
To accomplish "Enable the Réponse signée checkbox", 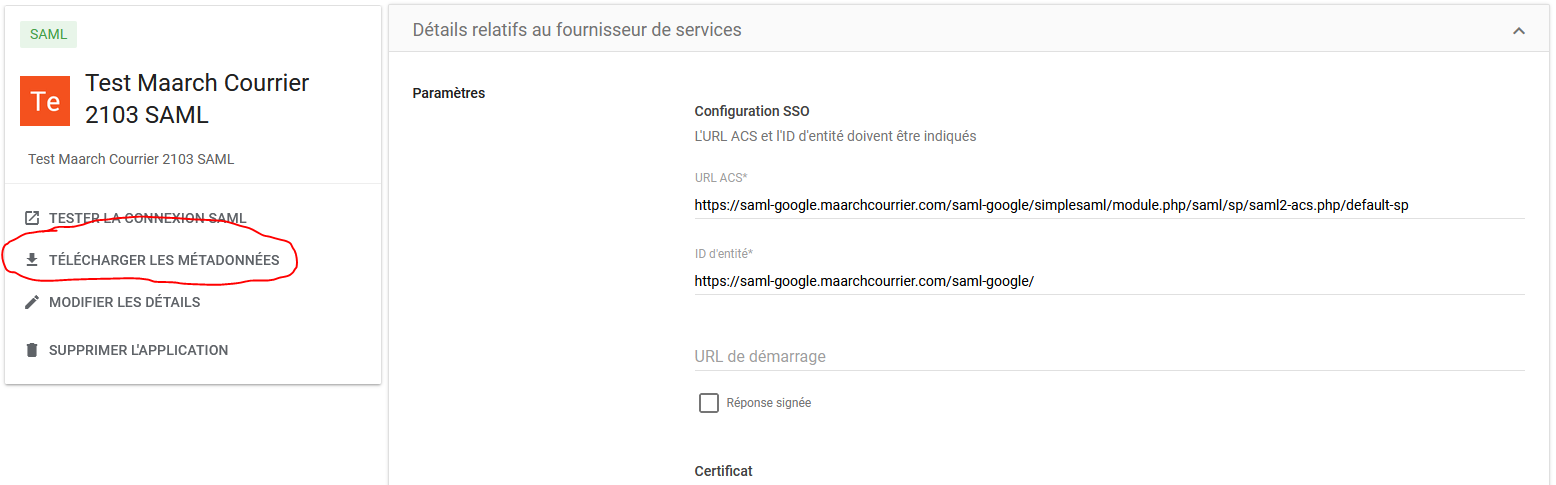I will click(x=709, y=403).
